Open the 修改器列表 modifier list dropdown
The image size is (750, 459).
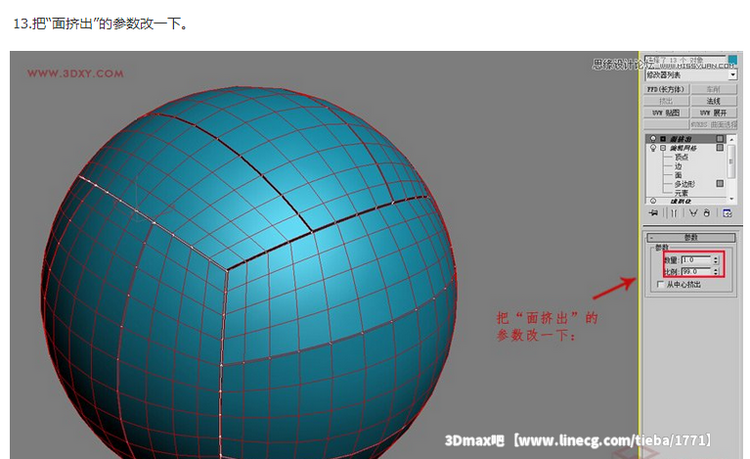click(x=691, y=75)
